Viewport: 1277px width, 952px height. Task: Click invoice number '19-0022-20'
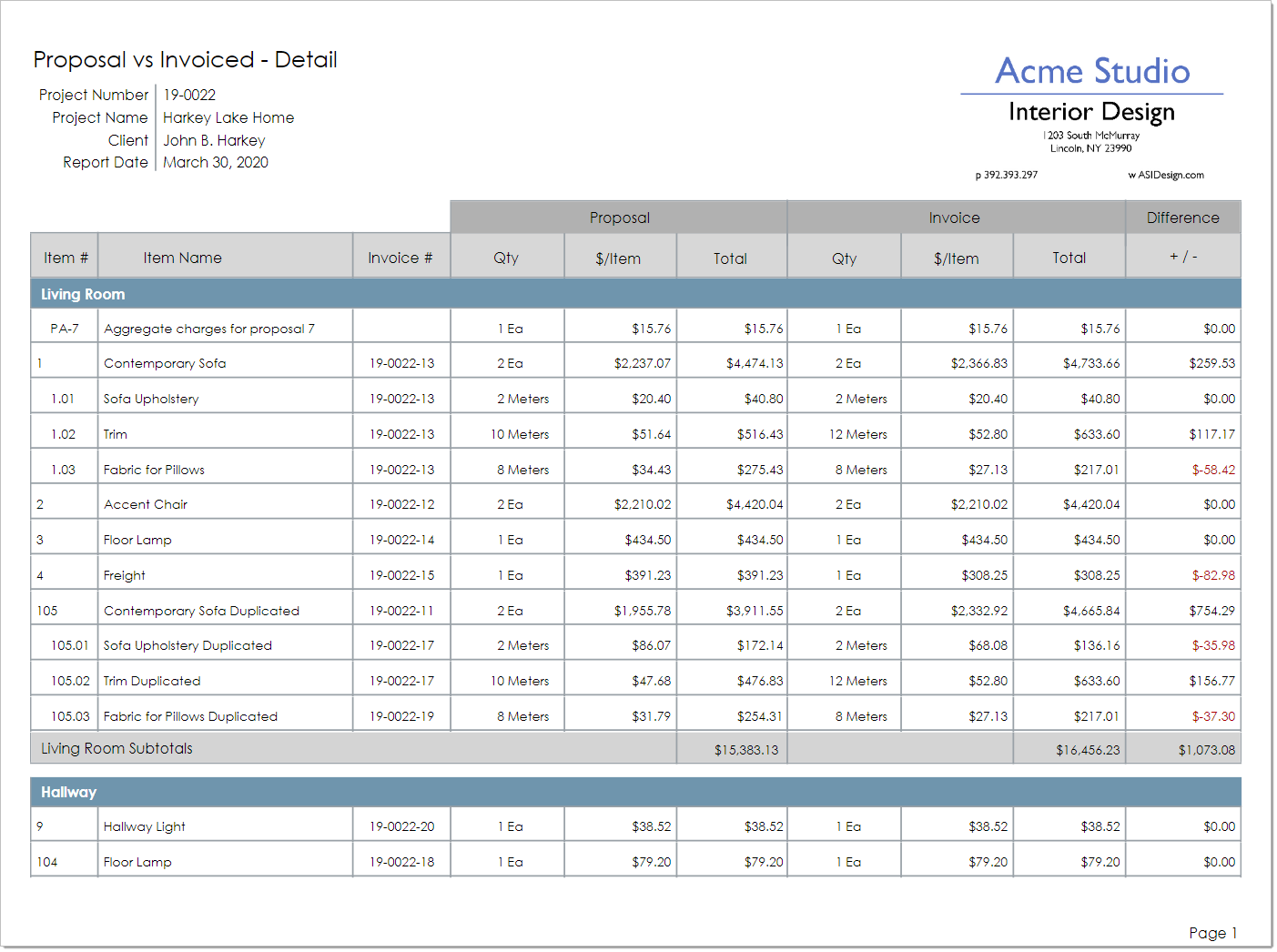[x=401, y=826]
